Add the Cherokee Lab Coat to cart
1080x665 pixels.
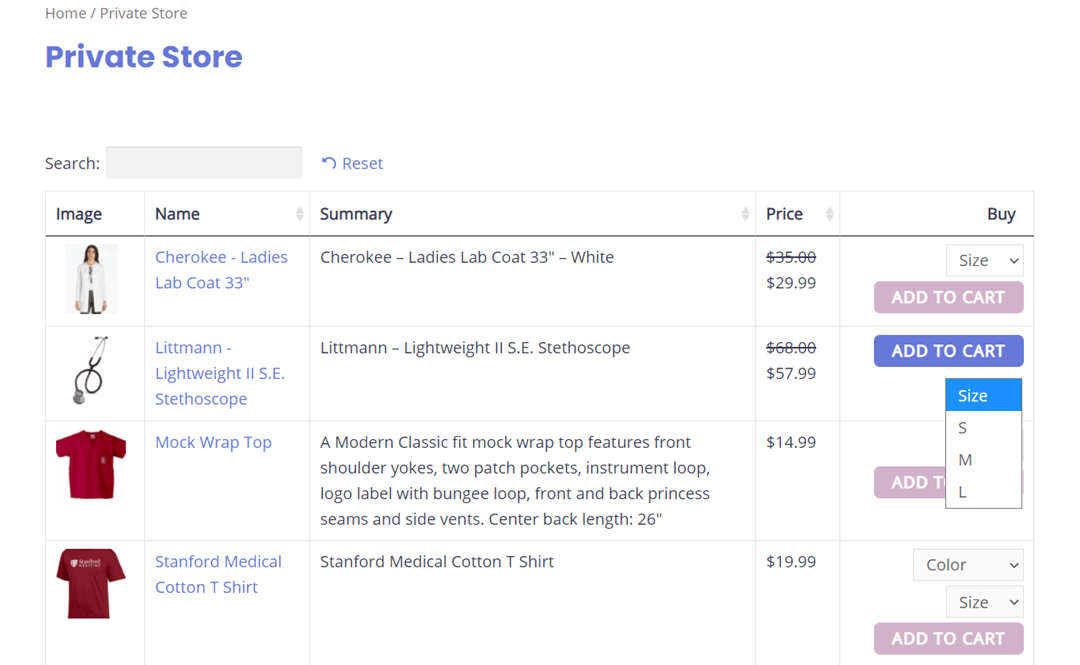coord(948,297)
